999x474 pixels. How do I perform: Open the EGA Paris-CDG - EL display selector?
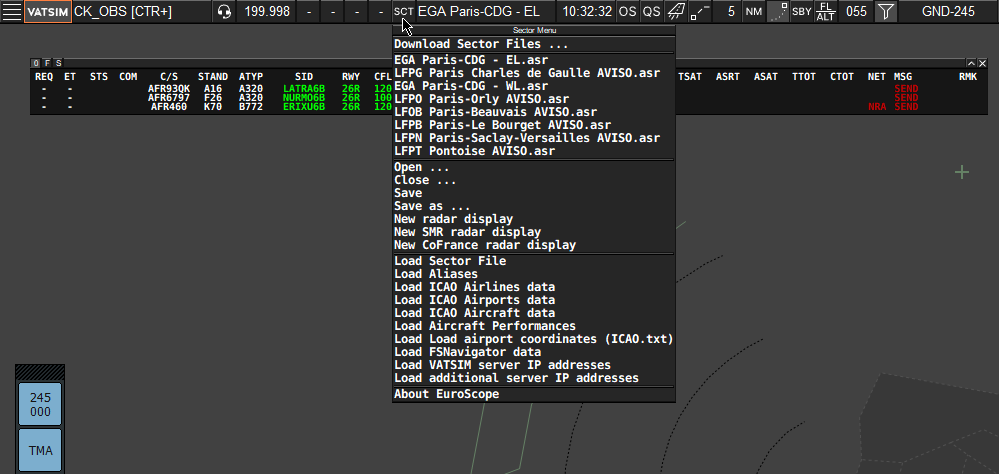485,11
